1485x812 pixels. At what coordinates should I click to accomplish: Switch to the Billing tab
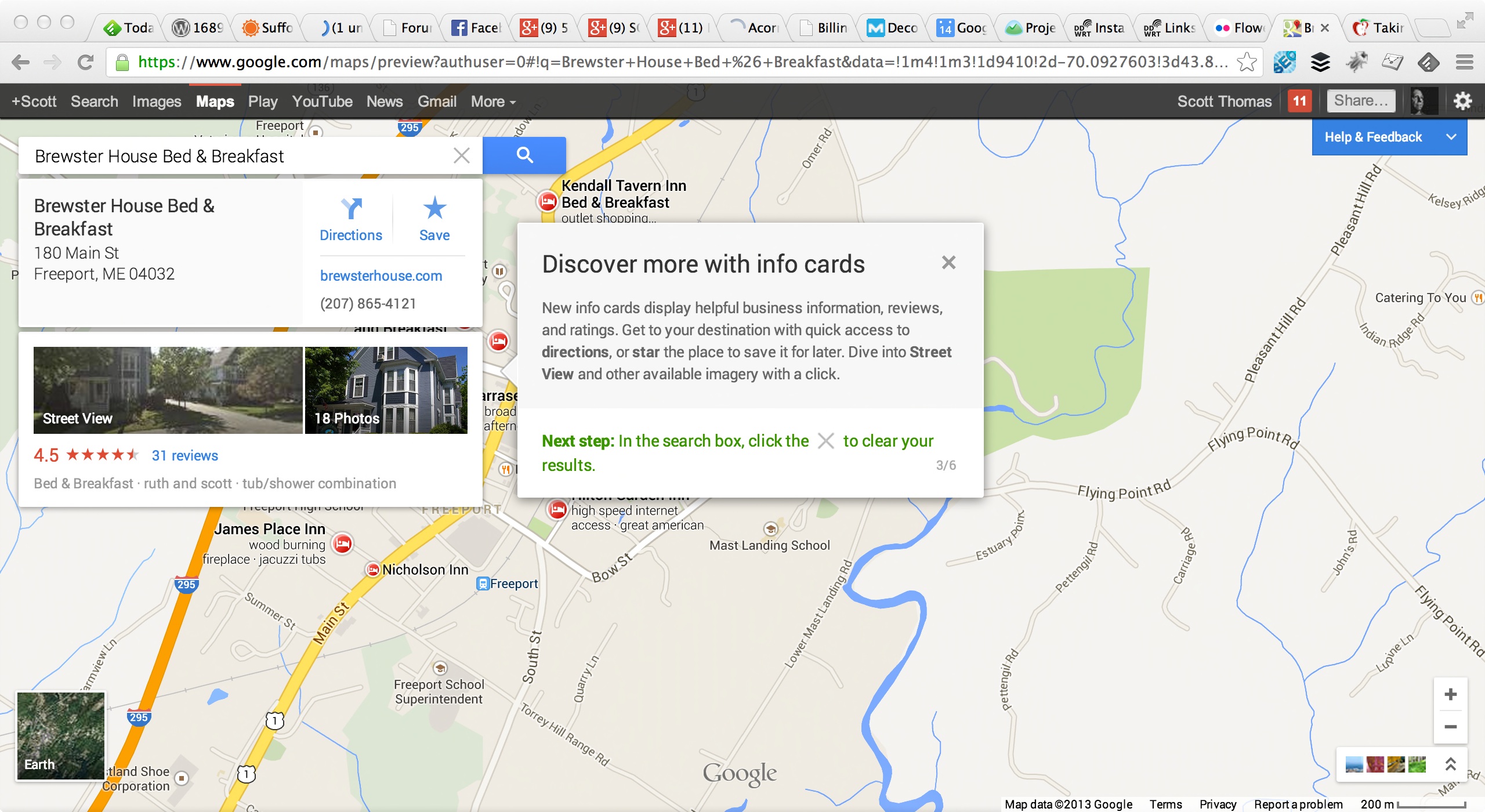pyautogui.click(x=824, y=27)
